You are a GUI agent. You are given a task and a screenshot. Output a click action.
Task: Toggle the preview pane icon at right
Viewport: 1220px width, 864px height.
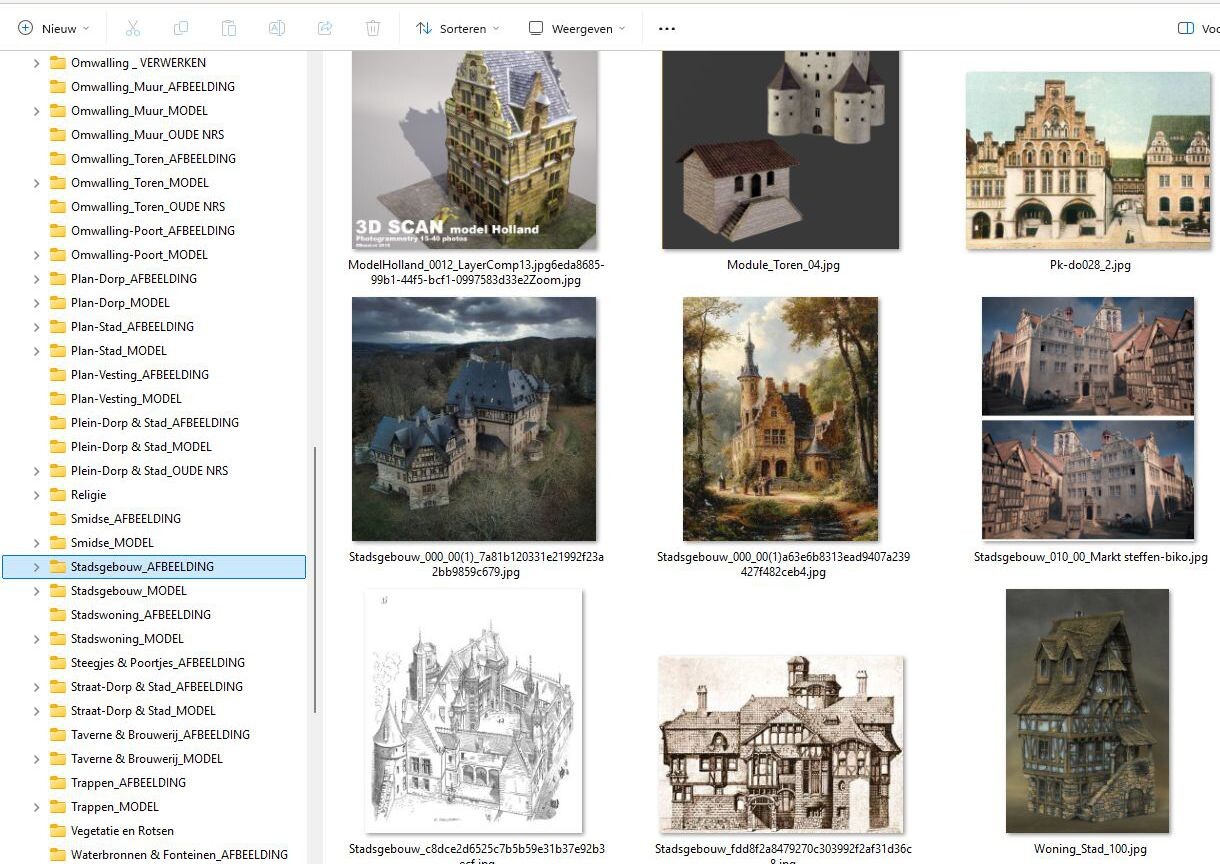pos(1186,29)
